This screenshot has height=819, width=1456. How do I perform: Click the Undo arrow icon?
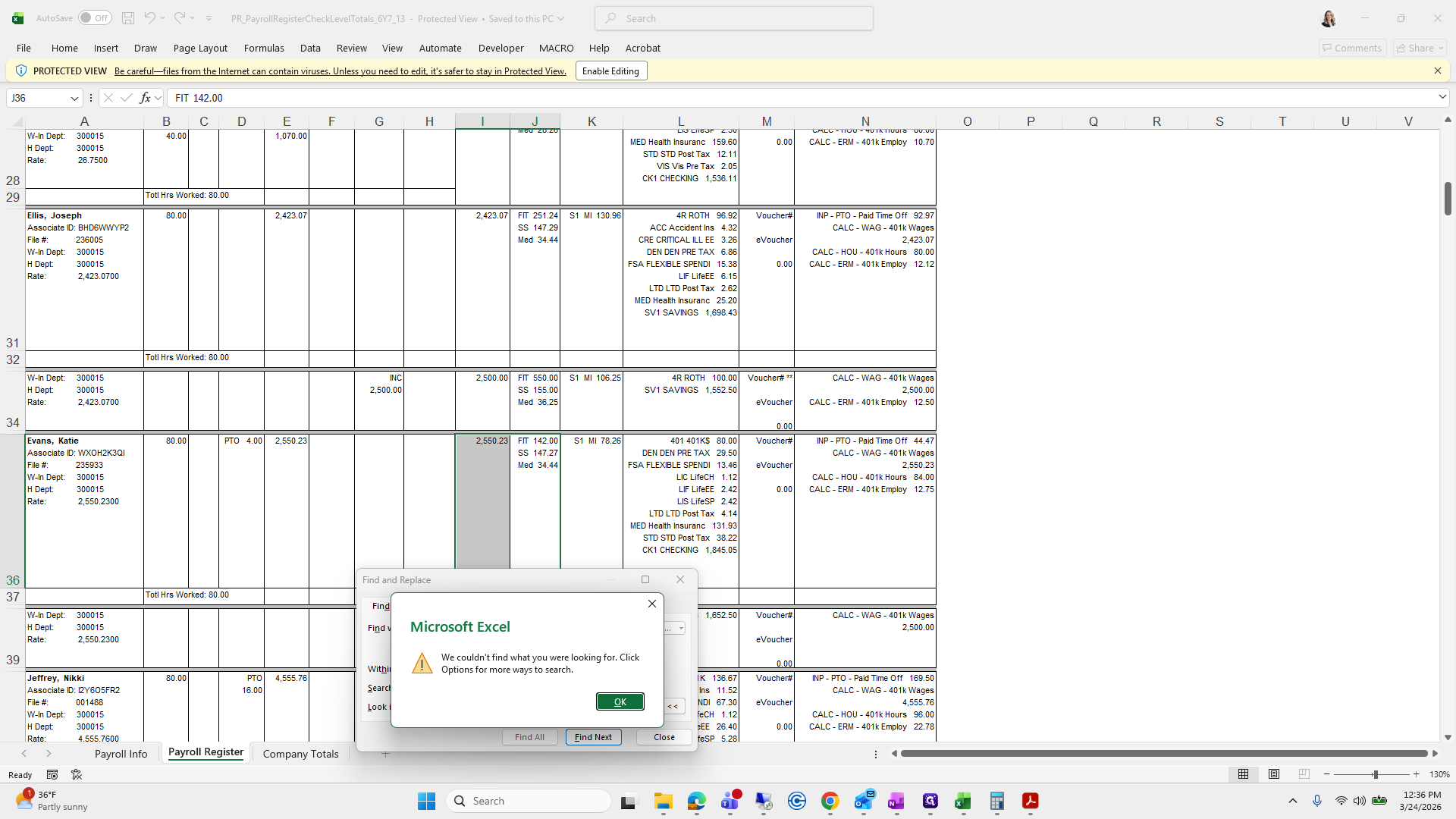point(149,18)
